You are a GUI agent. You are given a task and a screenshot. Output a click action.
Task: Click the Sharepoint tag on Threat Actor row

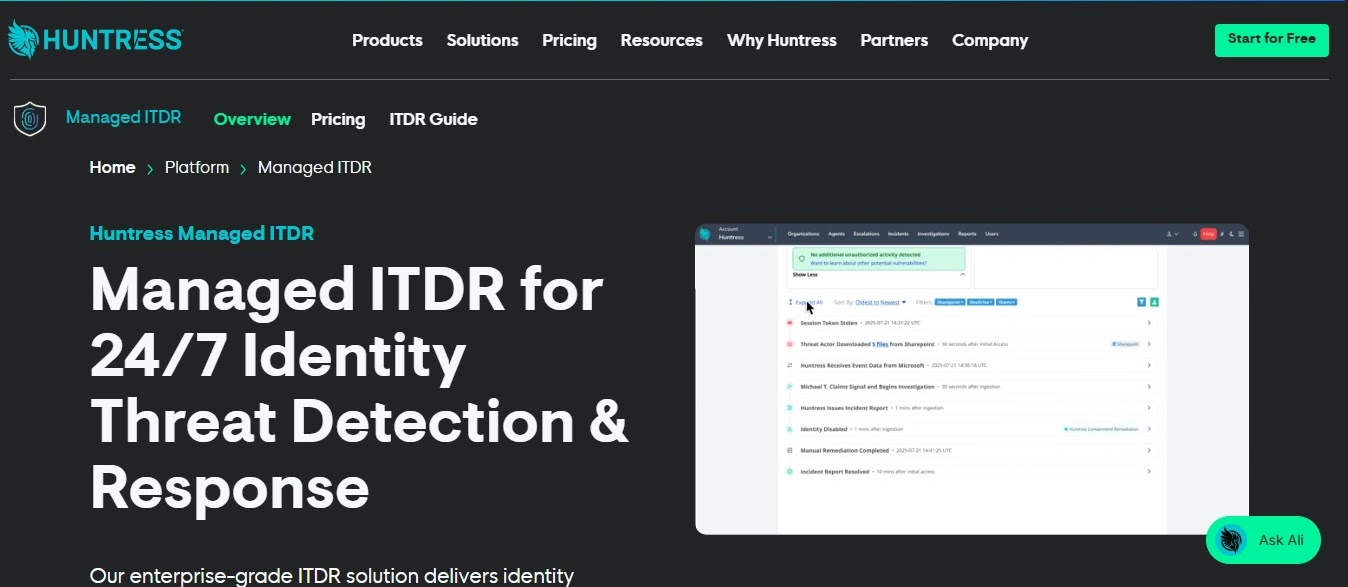tap(1126, 344)
